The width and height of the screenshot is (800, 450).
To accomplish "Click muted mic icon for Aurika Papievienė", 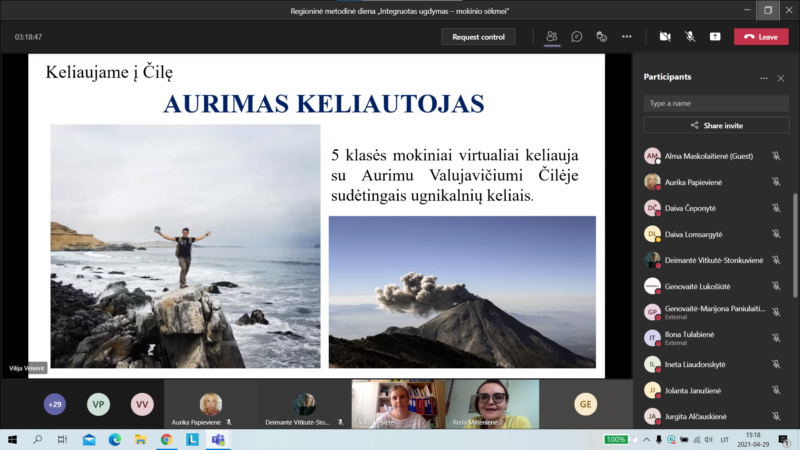I will coord(776,182).
